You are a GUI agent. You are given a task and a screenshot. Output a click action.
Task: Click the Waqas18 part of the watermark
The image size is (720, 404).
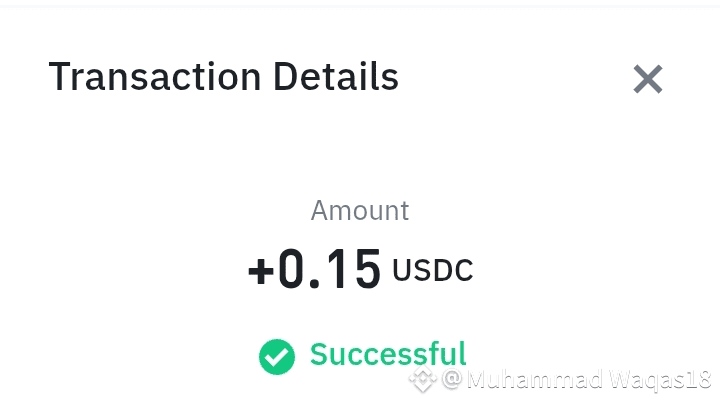pos(658,380)
